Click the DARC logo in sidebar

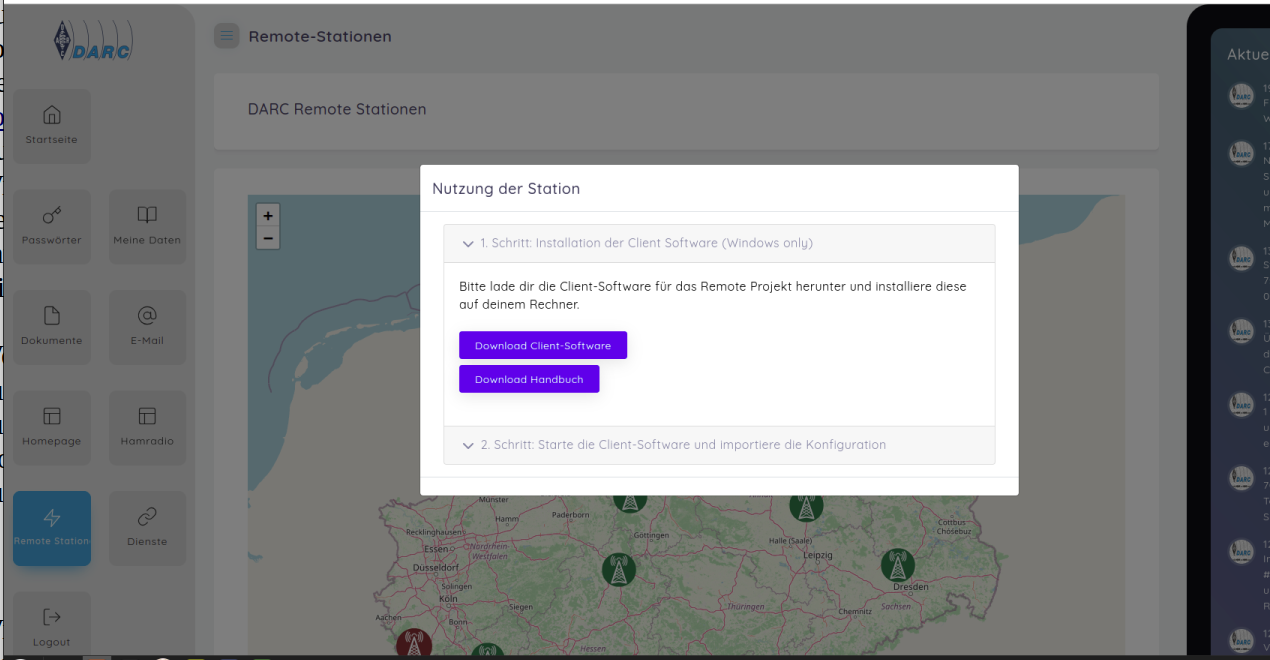pos(92,42)
